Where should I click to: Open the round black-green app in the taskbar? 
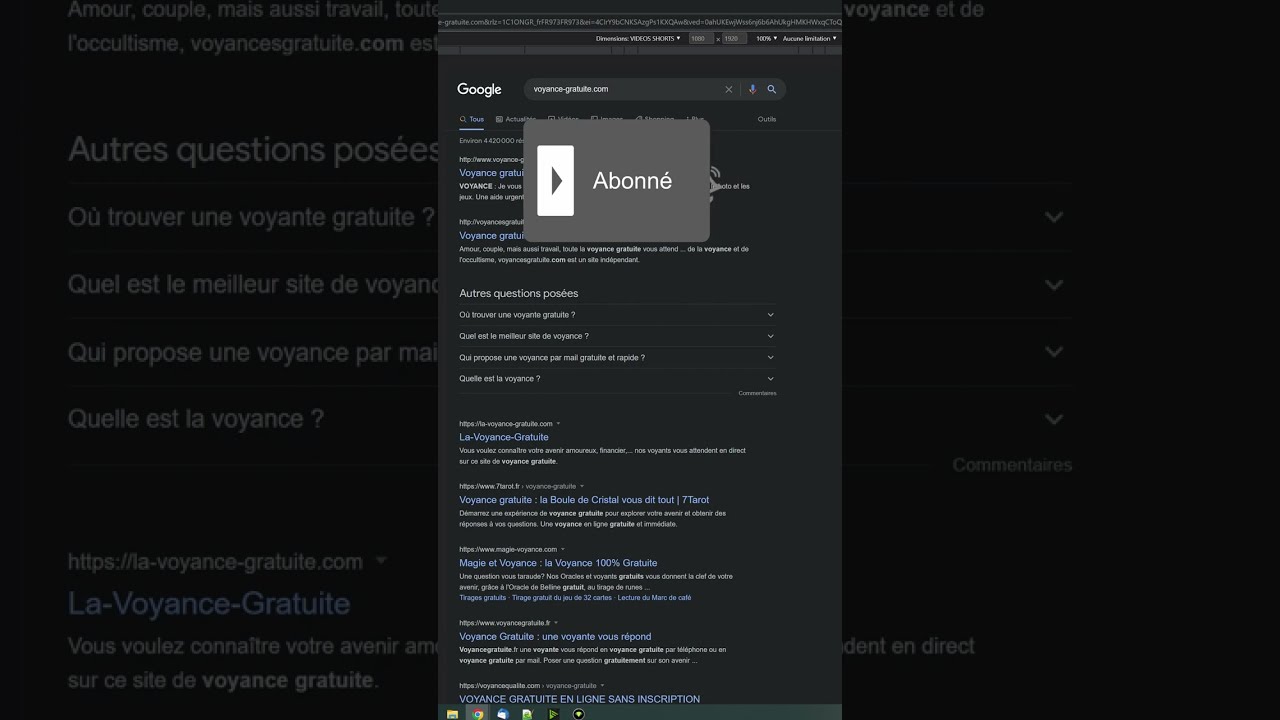pyautogui.click(x=578, y=714)
